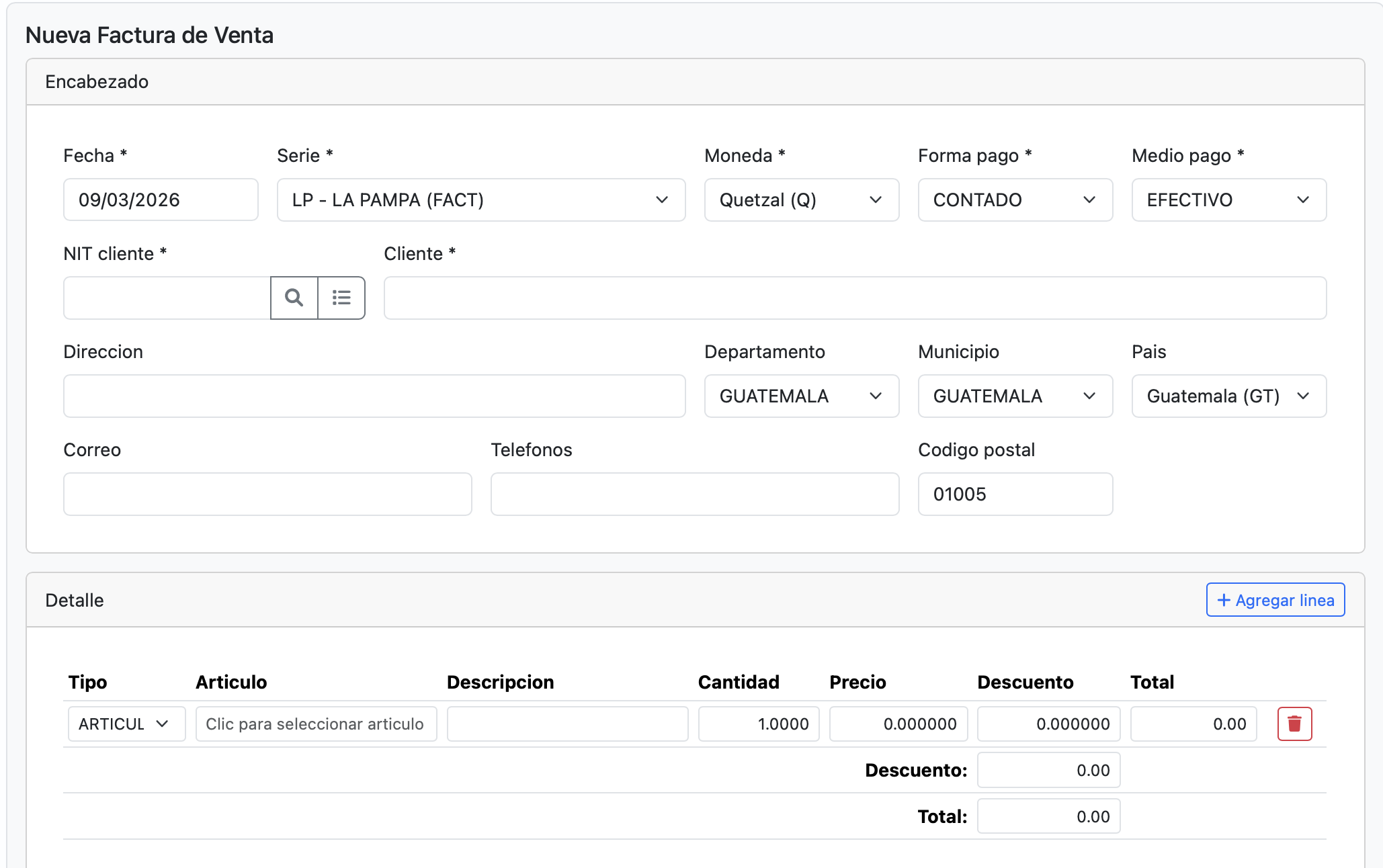Expand the Tipo ARTICULO dropdown

tap(126, 724)
